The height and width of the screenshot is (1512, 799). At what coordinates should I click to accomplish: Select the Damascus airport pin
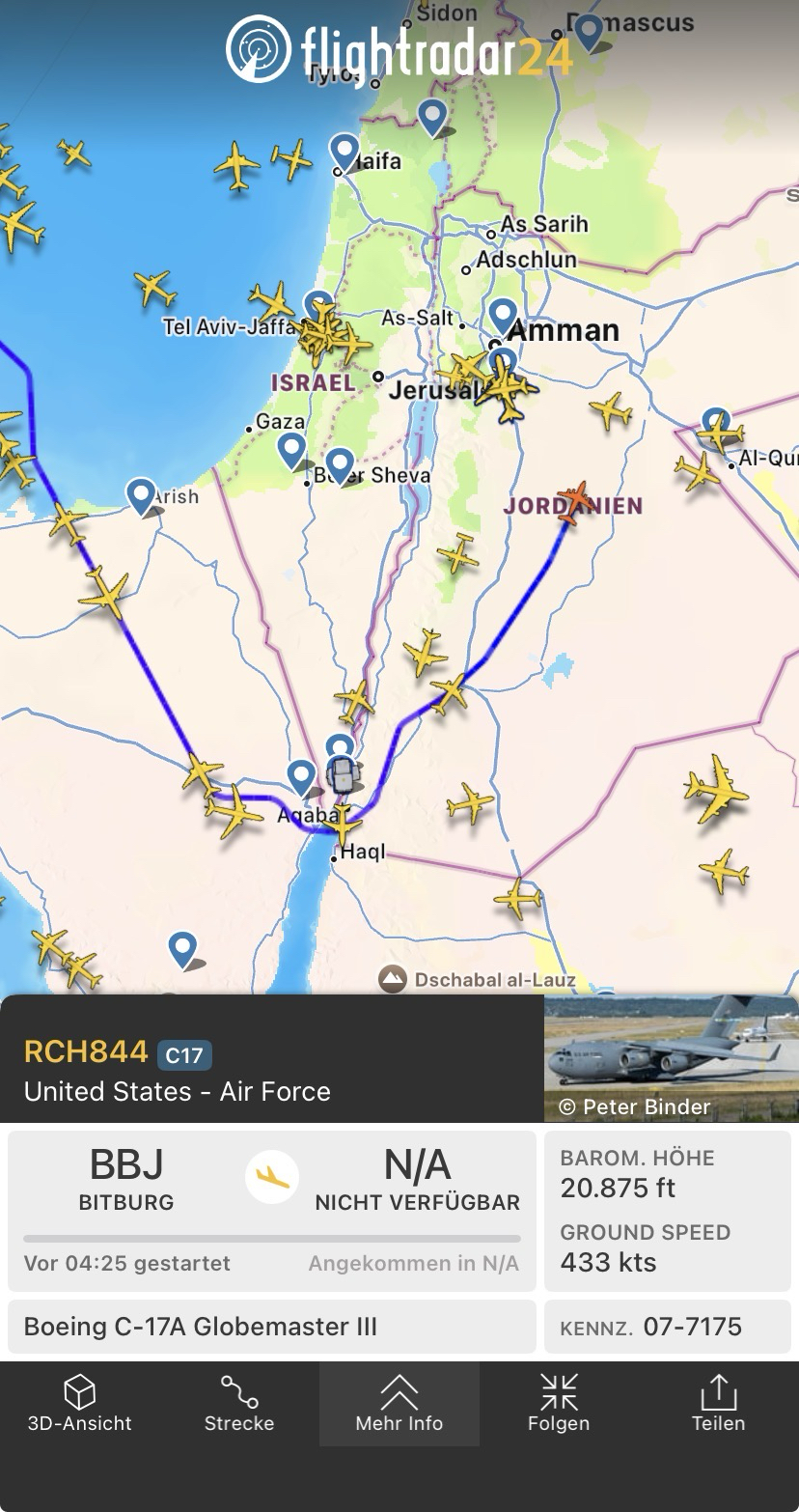[x=588, y=33]
